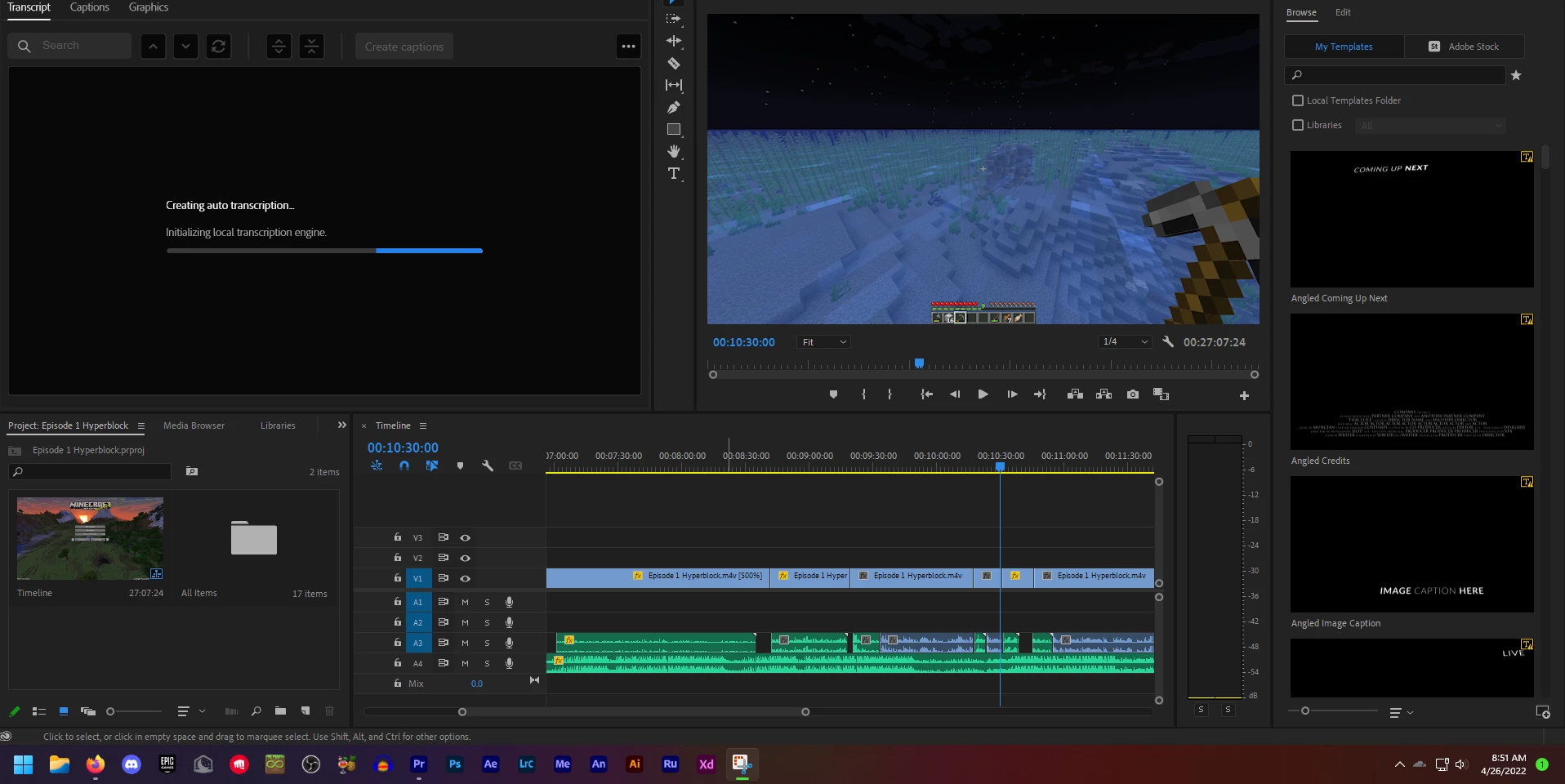Open the Timeline panel menu
The height and width of the screenshot is (784, 1565).
pos(423,426)
